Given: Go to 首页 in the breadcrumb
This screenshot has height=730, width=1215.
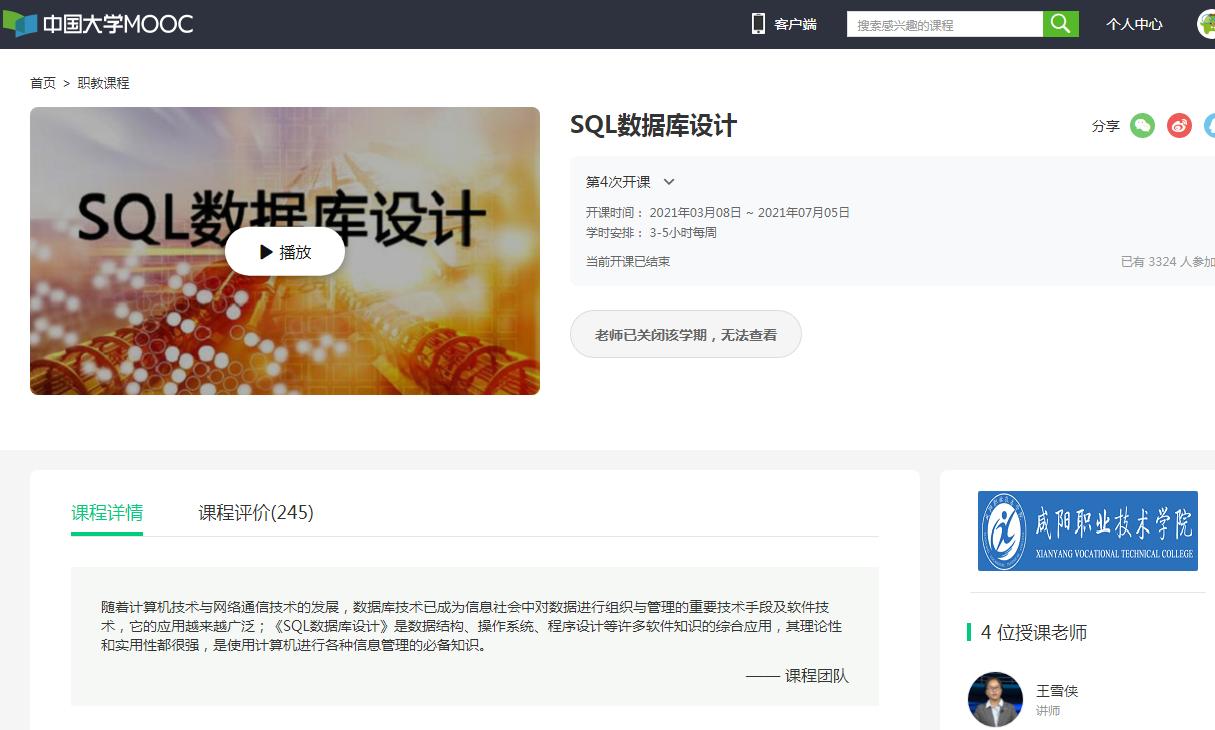Looking at the screenshot, I should (43, 83).
